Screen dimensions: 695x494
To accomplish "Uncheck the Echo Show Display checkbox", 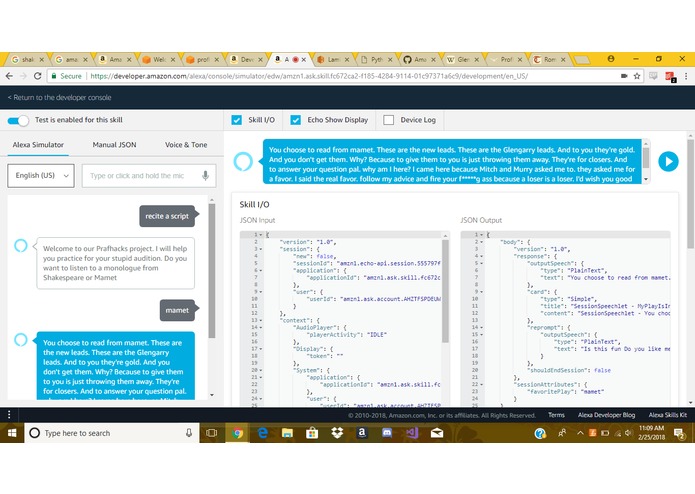I will point(295,120).
